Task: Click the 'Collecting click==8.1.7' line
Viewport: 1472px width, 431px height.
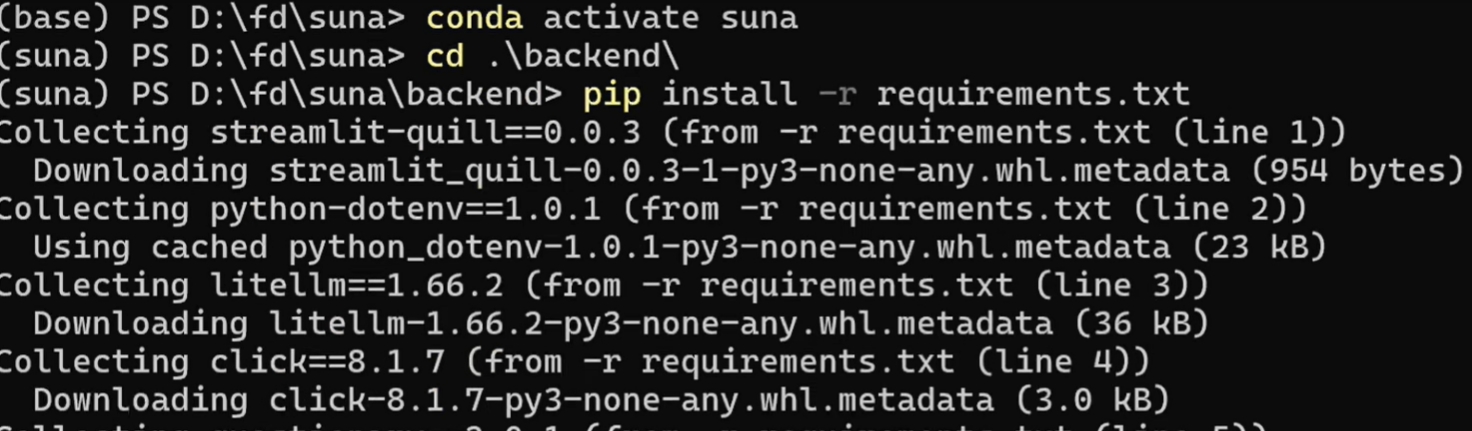Action: point(574,362)
